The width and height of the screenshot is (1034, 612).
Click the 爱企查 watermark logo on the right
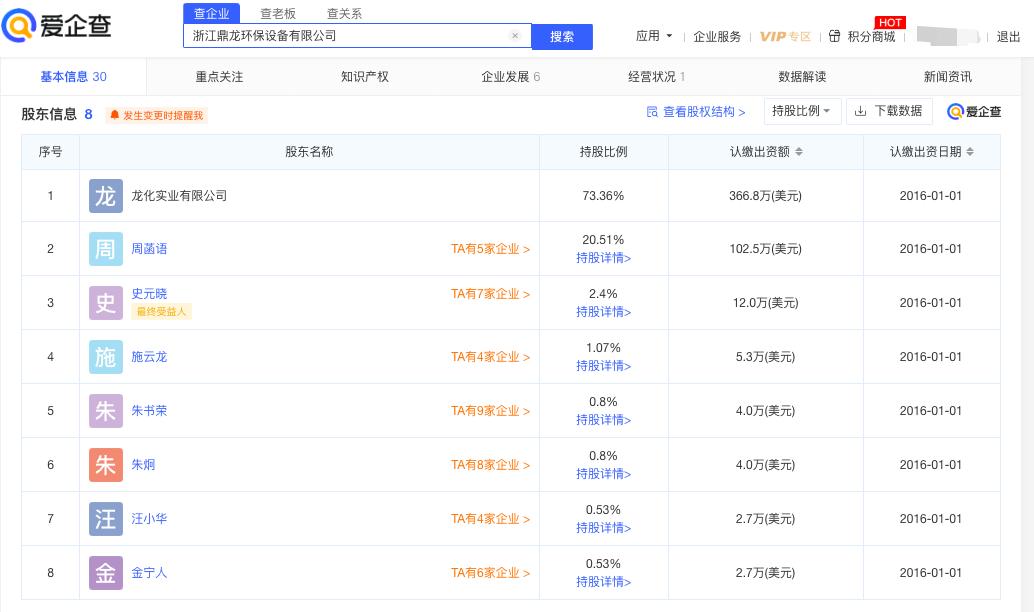tap(973, 112)
